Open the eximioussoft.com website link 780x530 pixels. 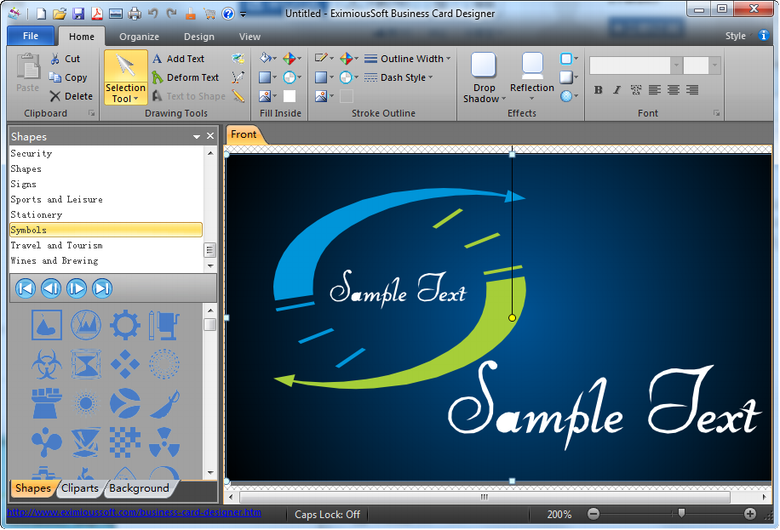click(x=135, y=513)
